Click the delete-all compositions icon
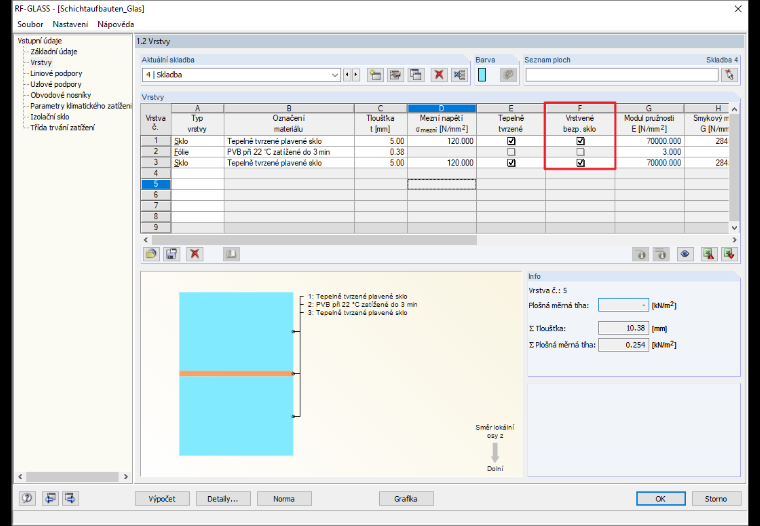 [459, 75]
